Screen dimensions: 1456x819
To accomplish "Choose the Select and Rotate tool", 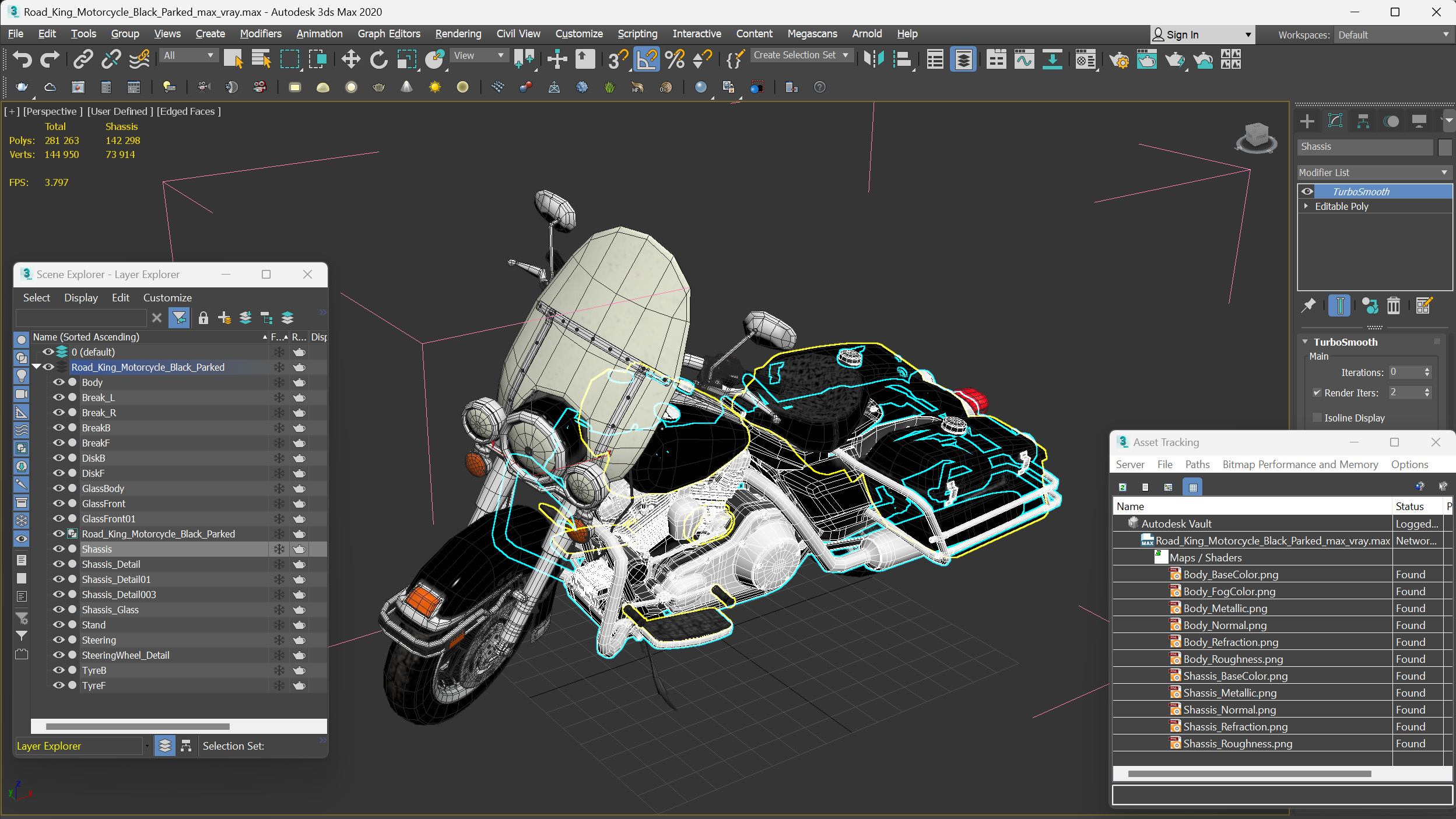I will (378, 59).
